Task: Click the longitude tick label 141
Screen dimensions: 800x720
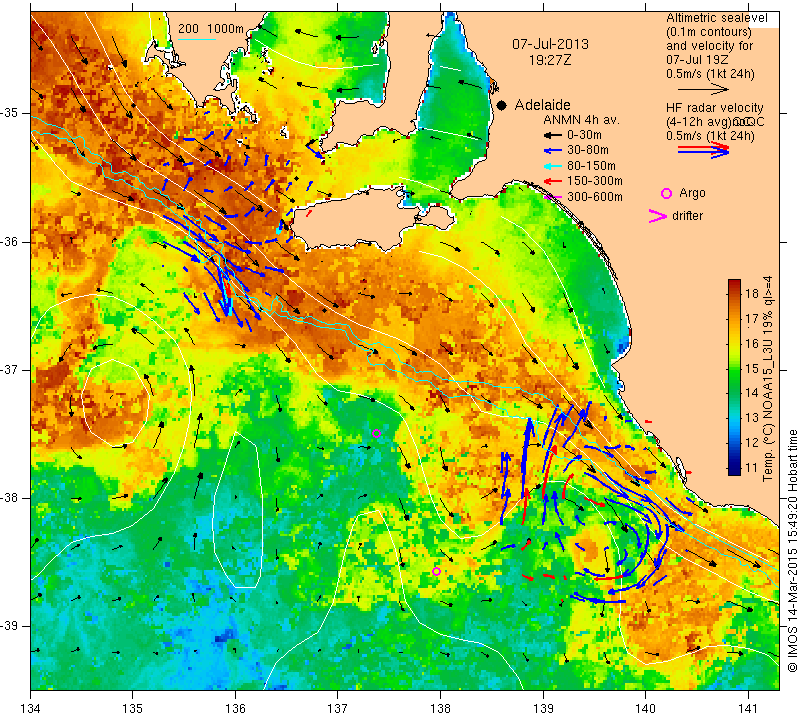Action: click(x=748, y=709)
